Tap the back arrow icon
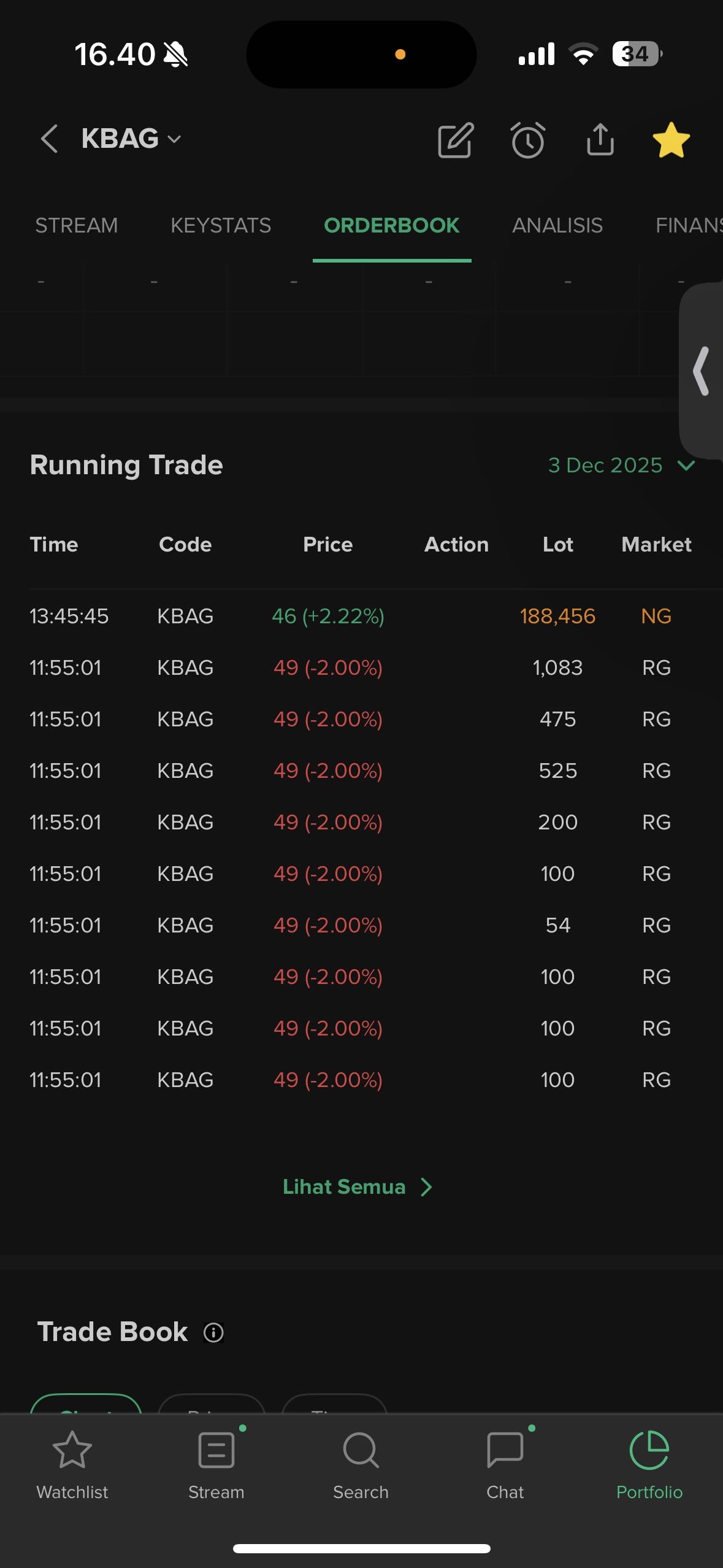Image resolution: width=723 pixels, height=1568 pixels. [49, 139]
